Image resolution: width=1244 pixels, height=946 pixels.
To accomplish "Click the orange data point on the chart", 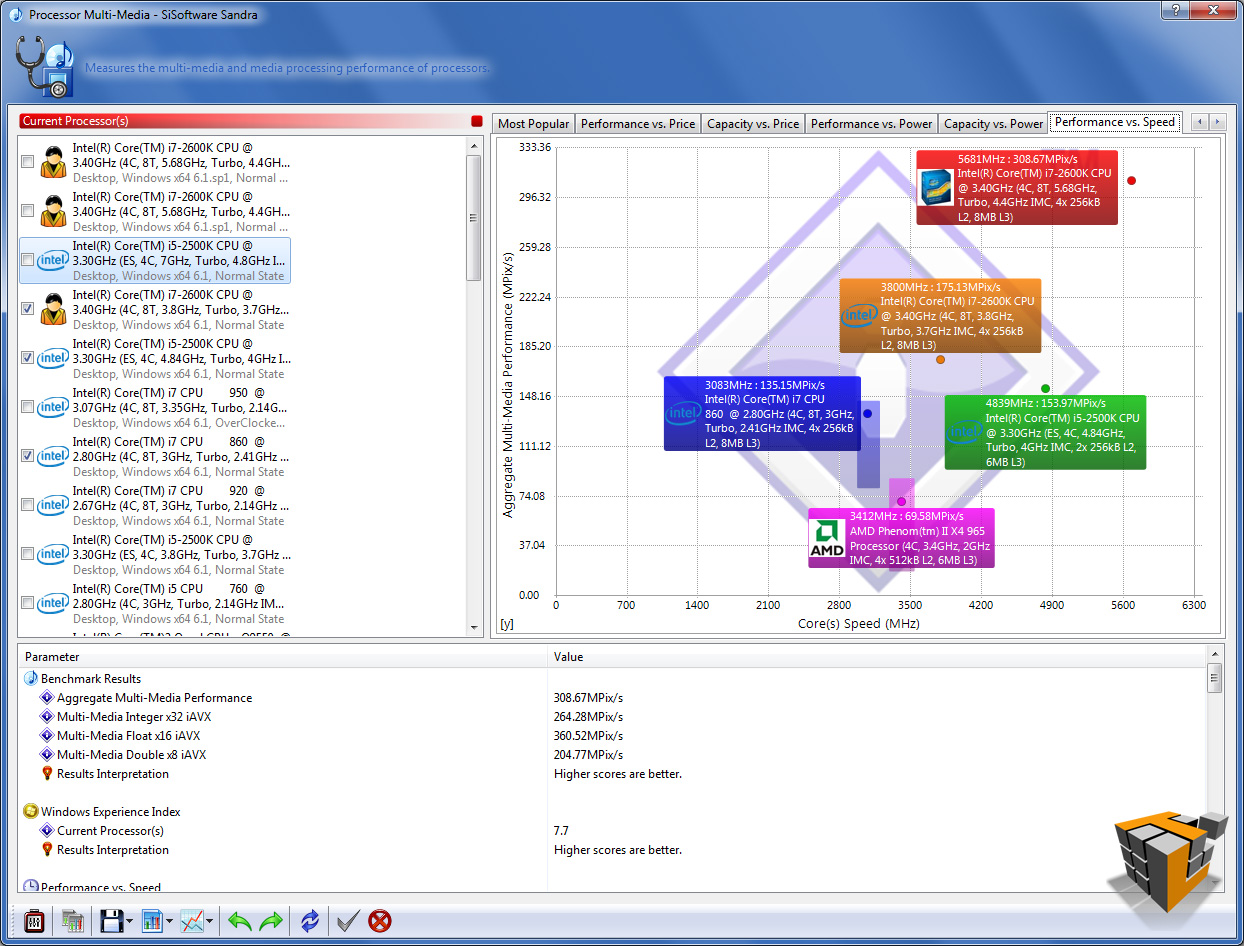I will pyautogui.click(x=940, y=360).
